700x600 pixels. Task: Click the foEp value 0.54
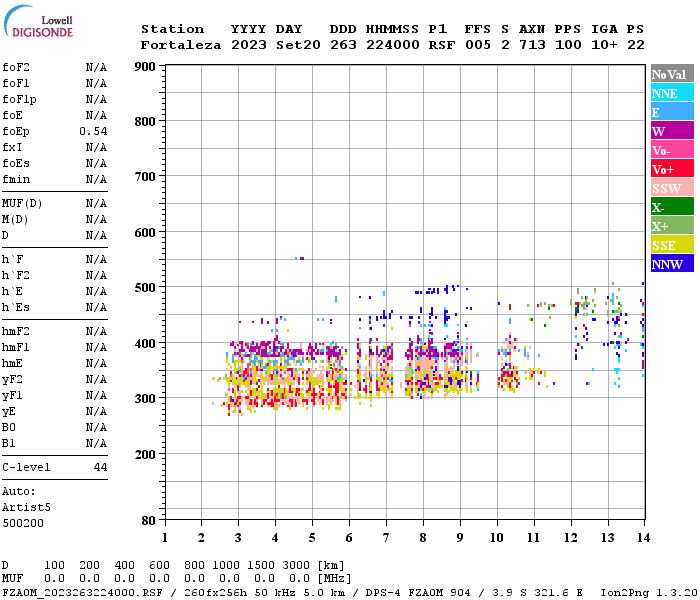click(x=93, y=131)
